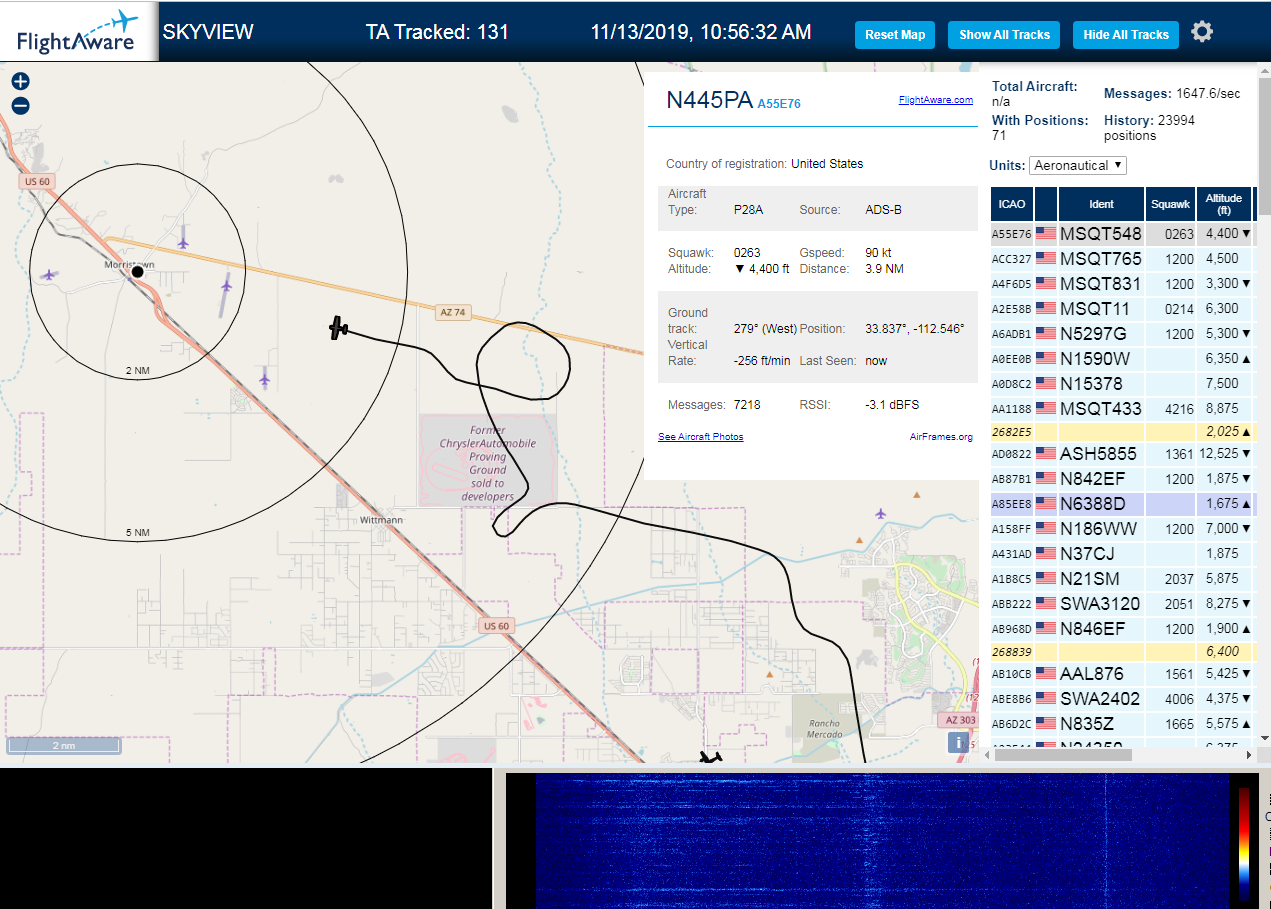
Task: Click the SKYVIEW header title
Action: (x=208, y=32)
